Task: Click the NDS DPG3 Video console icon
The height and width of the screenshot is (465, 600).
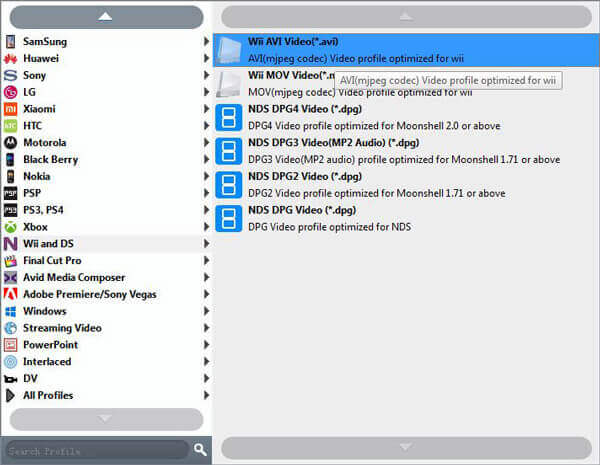Action: (228, 151)
